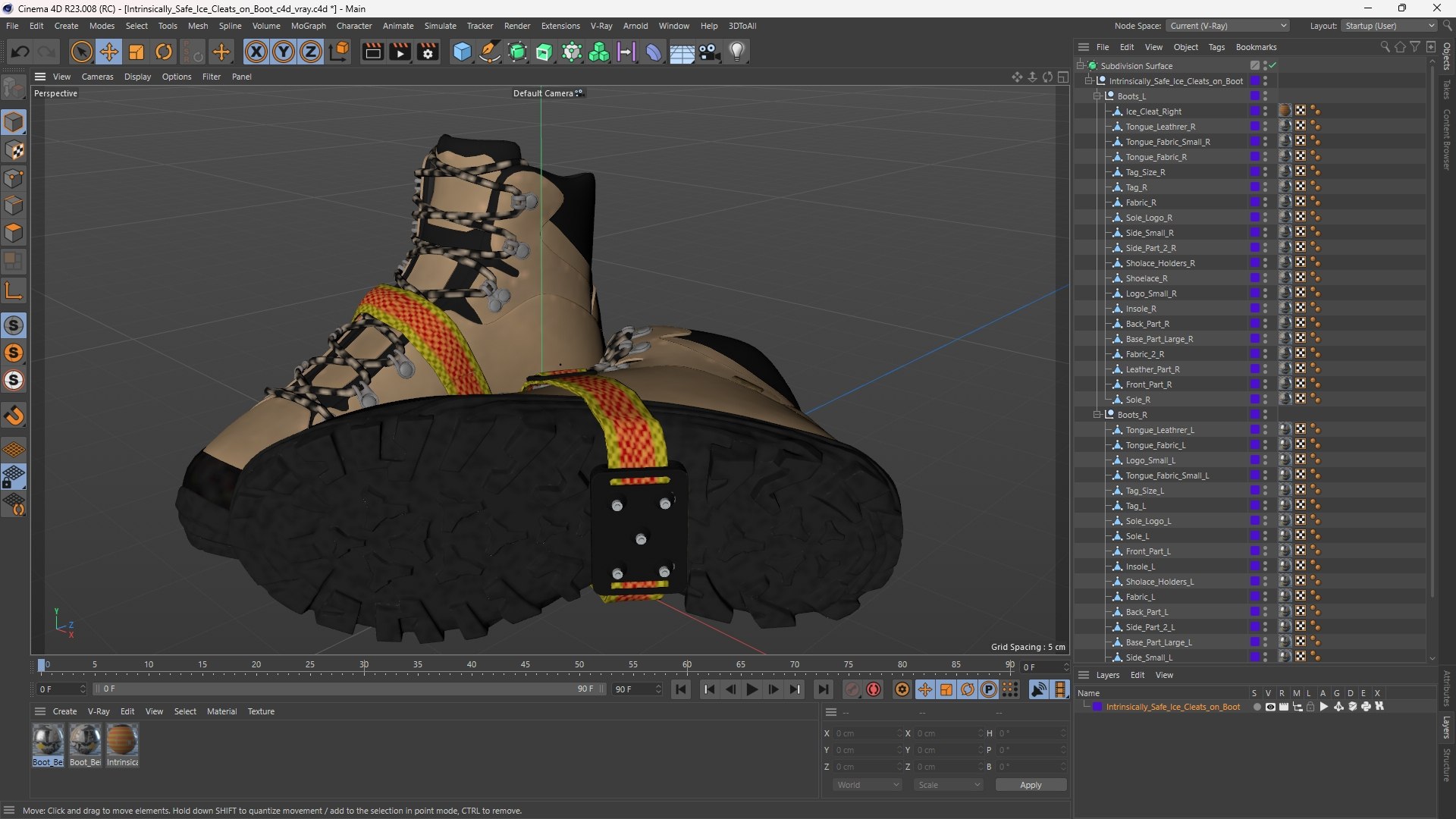Go to end of animation
The image size is (1456, 819).
tap(824, 689)
